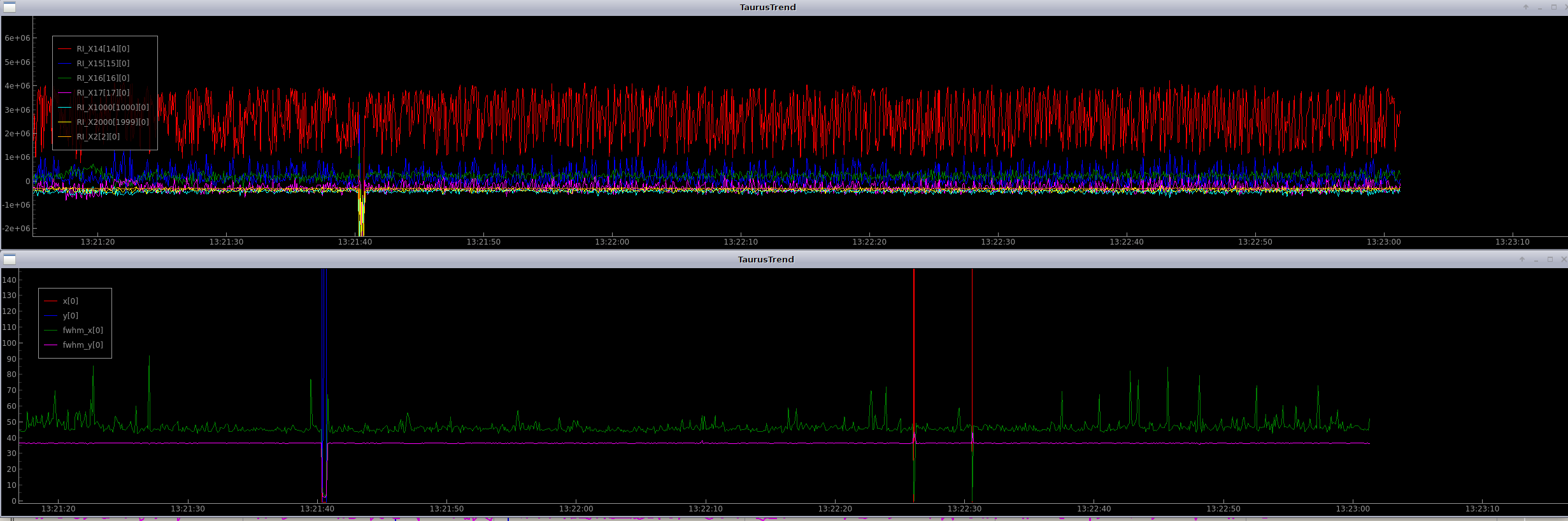Minimize the bottom TaurusTrend window

coord(1536,259)
